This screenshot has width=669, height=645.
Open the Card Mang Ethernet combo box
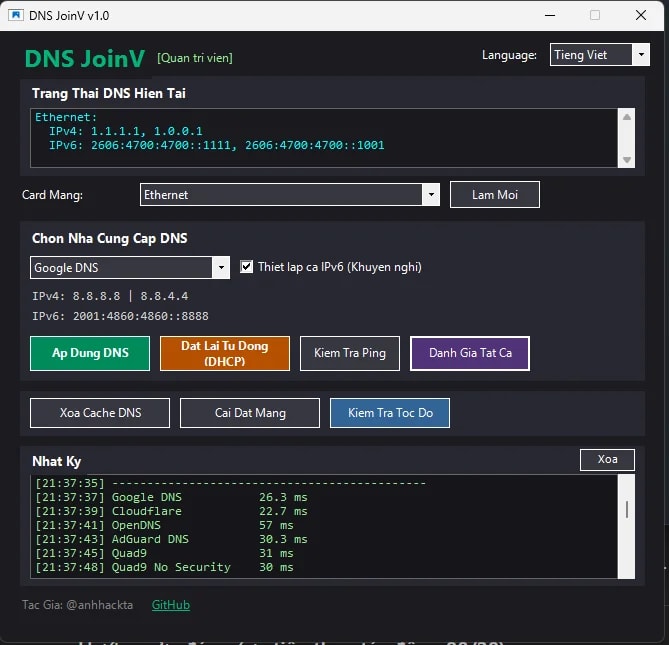click(290, 195)
